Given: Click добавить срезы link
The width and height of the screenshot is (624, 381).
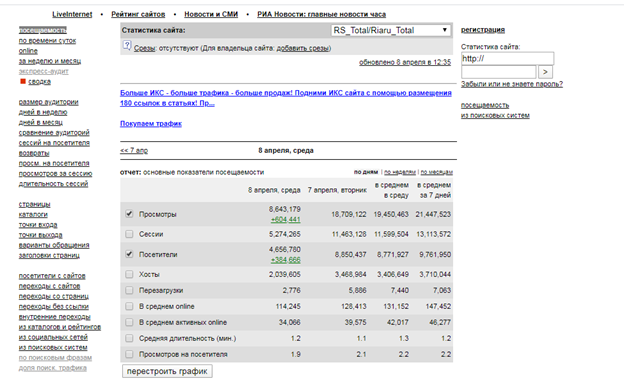Looking at the screenshot, I should [x=303, y=48].
